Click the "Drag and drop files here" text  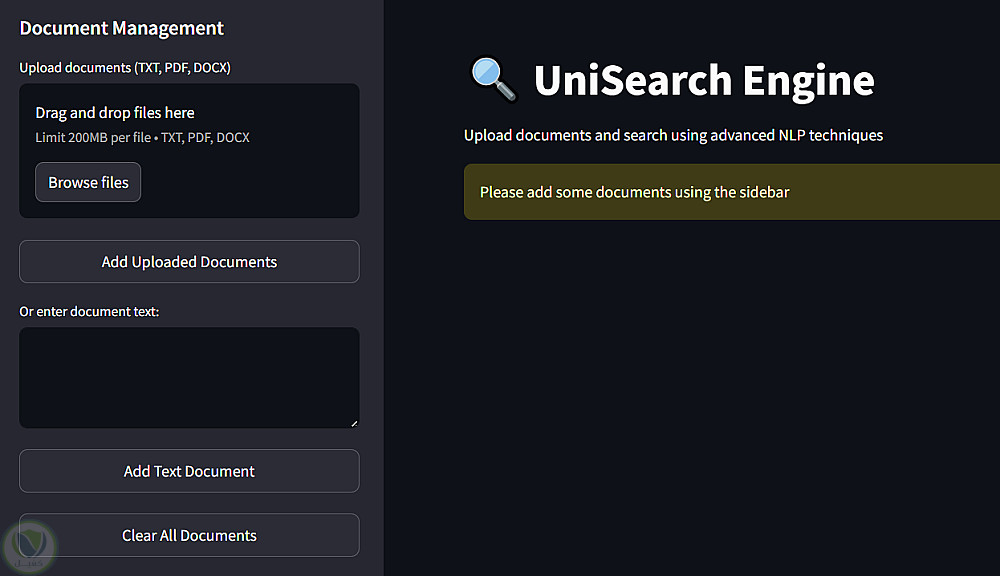point(115,113)
